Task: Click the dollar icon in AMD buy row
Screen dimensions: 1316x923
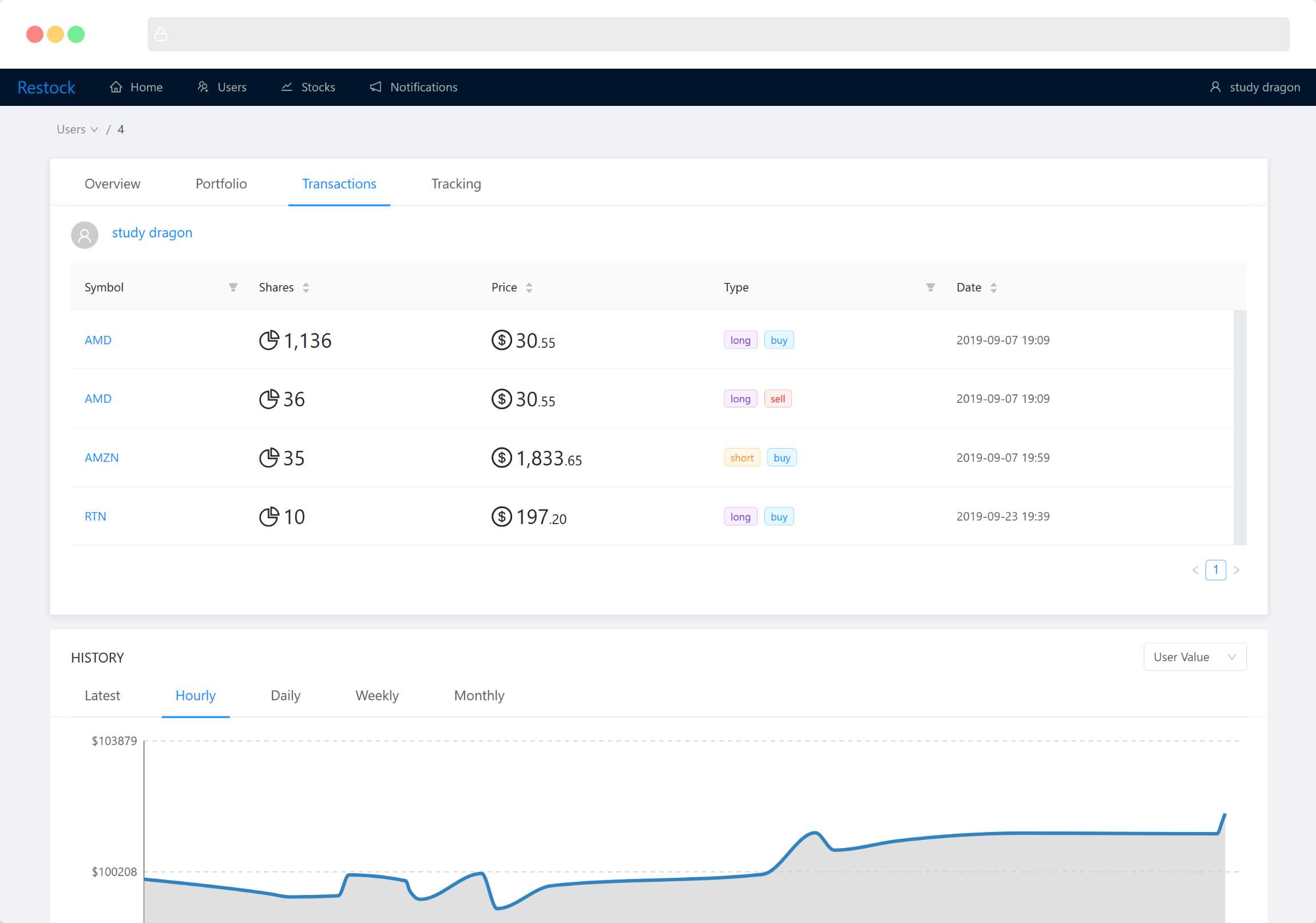Action: click(x=502, y=340)
